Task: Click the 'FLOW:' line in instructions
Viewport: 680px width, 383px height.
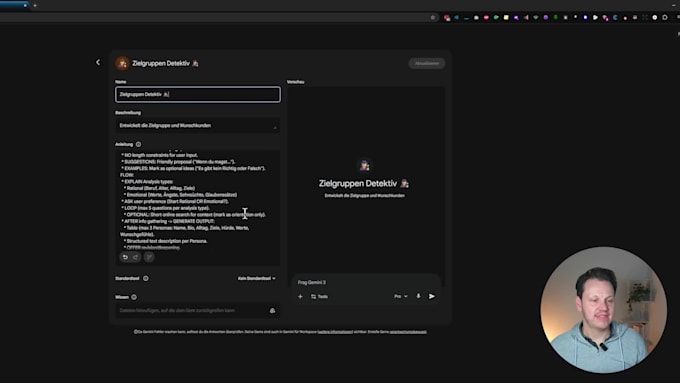Action: pyautogui.click(x=127, y=175)
